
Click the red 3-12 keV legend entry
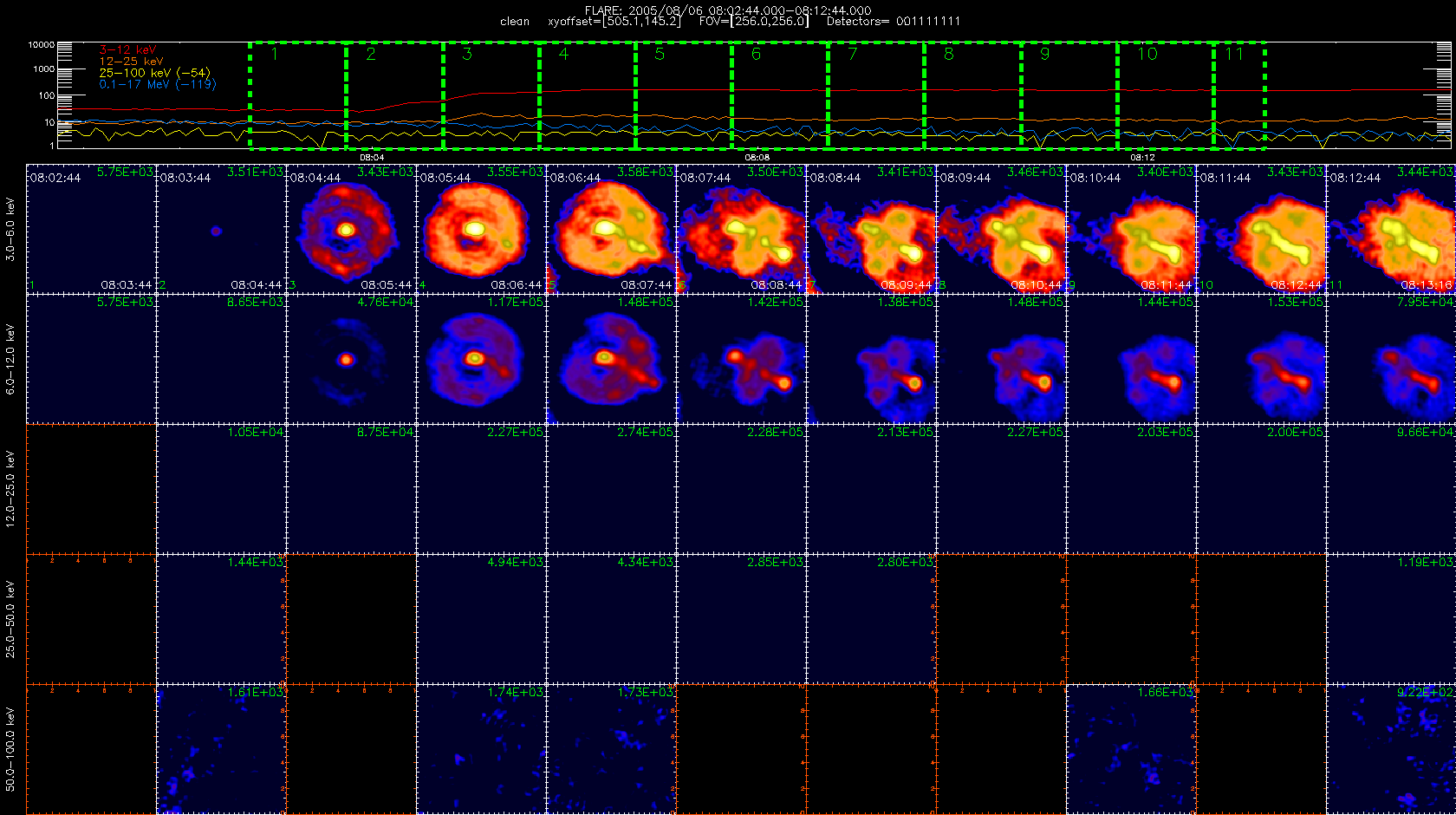coord(127,50)
